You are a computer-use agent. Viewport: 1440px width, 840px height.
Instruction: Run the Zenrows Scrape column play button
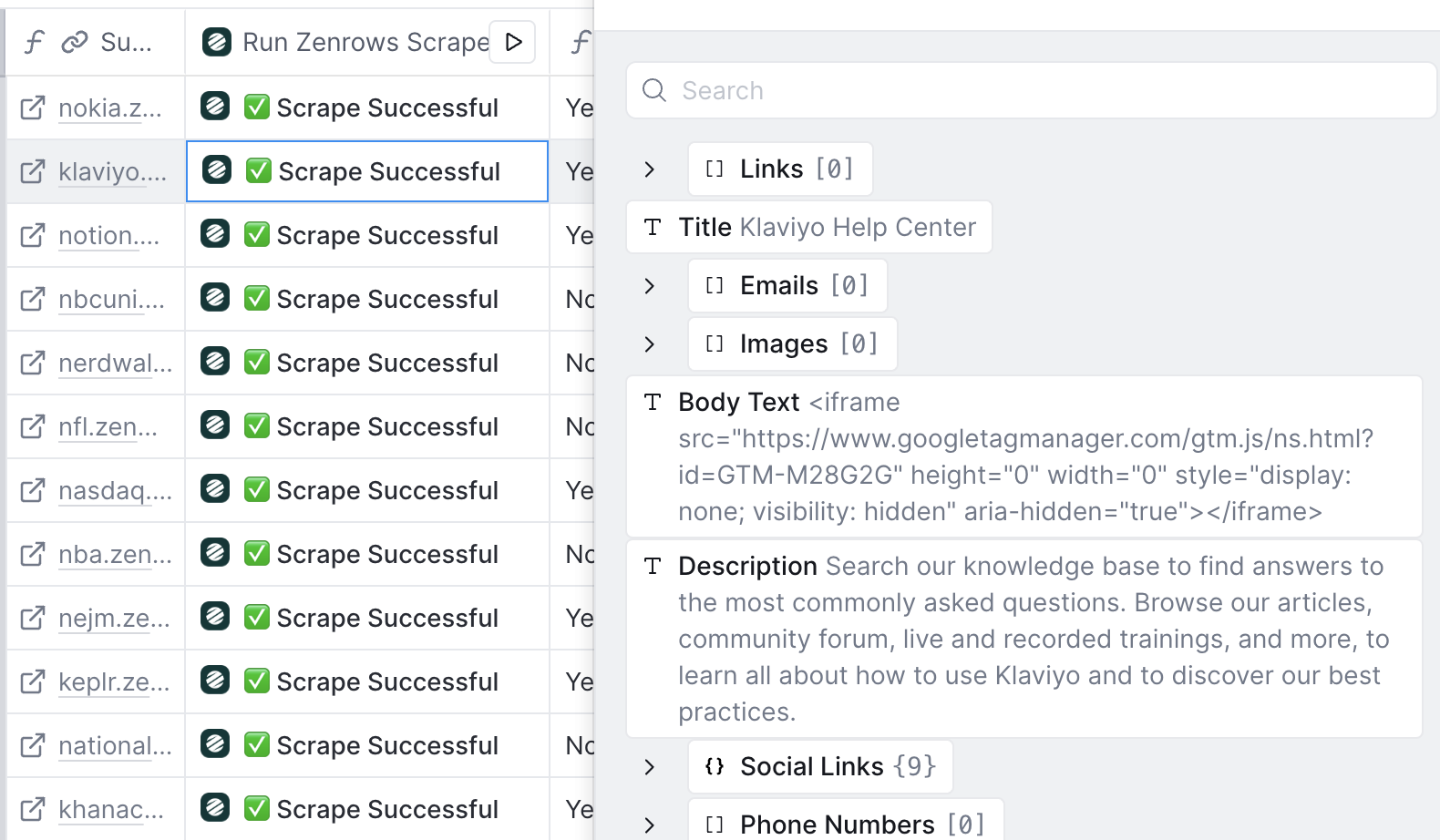513,42
